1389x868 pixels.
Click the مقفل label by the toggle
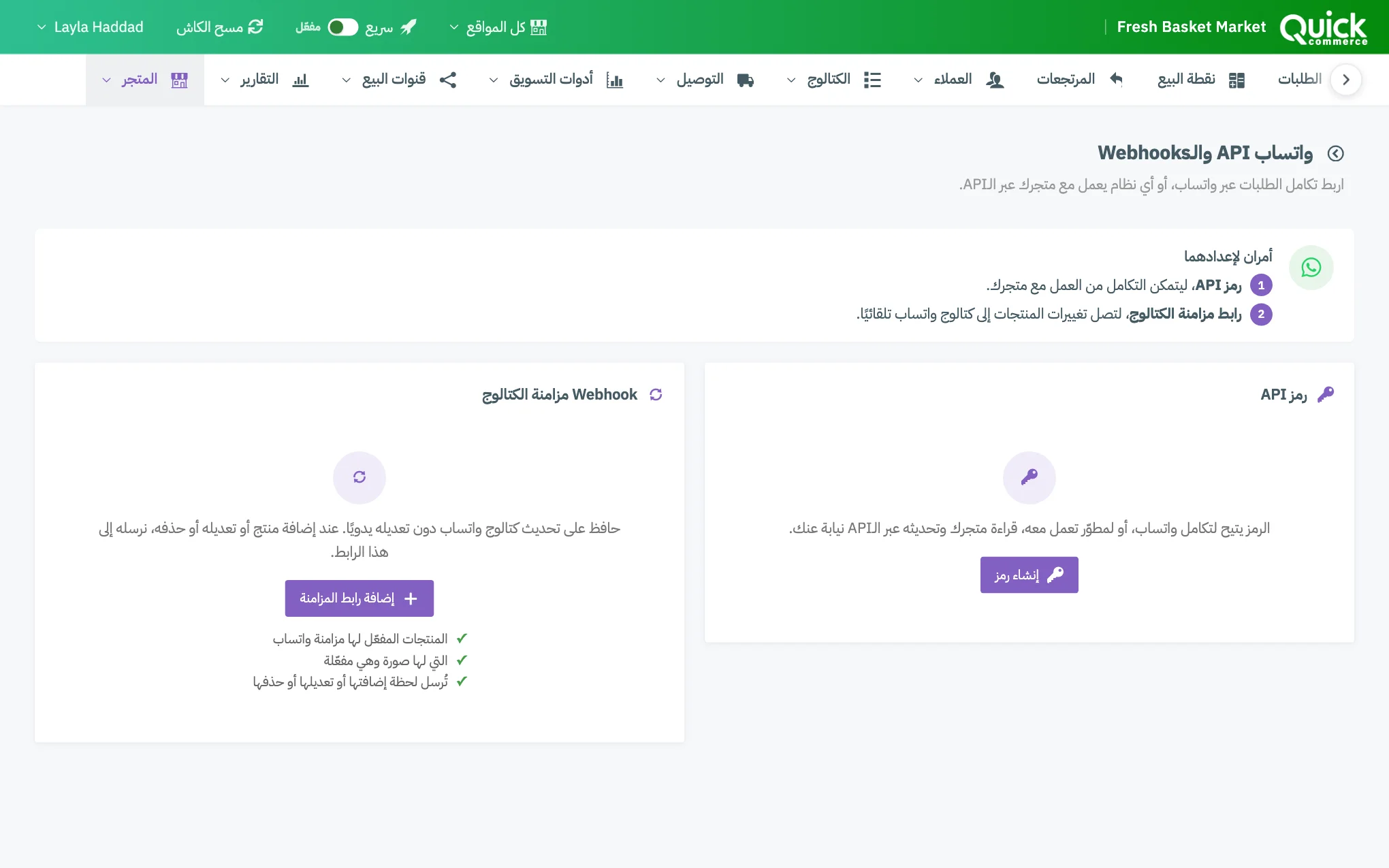(308, 27)
